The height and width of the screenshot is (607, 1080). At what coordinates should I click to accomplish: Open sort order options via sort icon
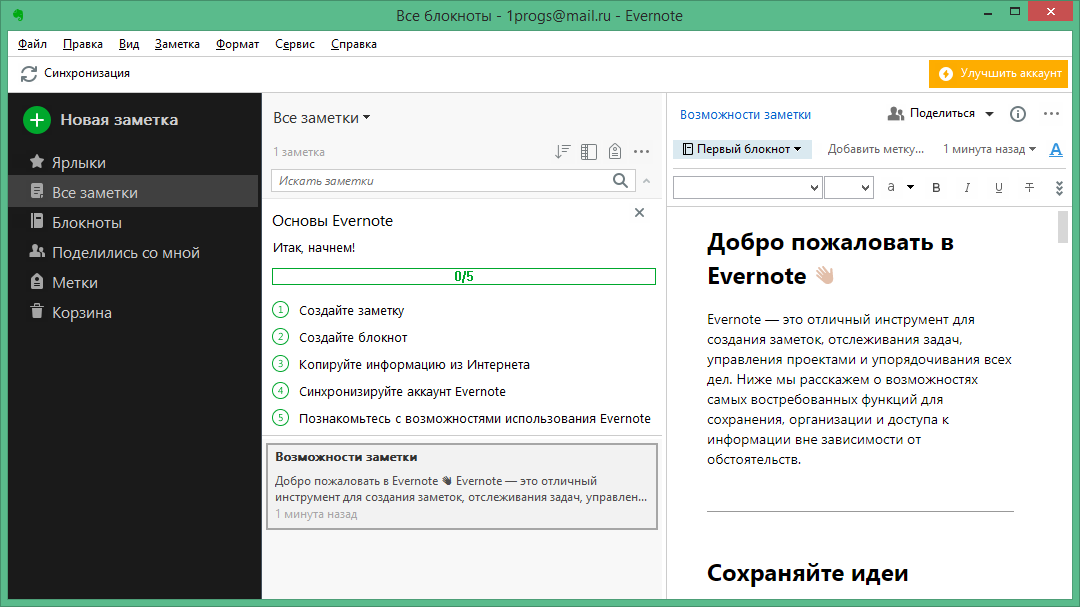(561, 151)
